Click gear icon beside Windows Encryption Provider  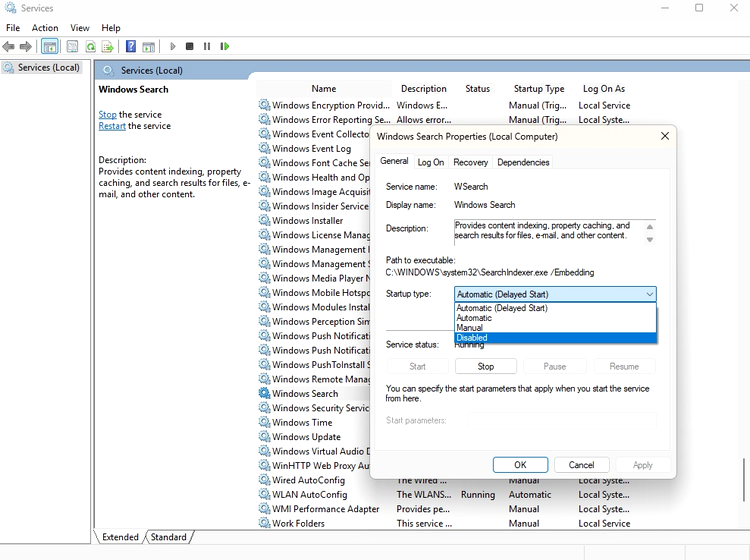(x=264, y=105)
